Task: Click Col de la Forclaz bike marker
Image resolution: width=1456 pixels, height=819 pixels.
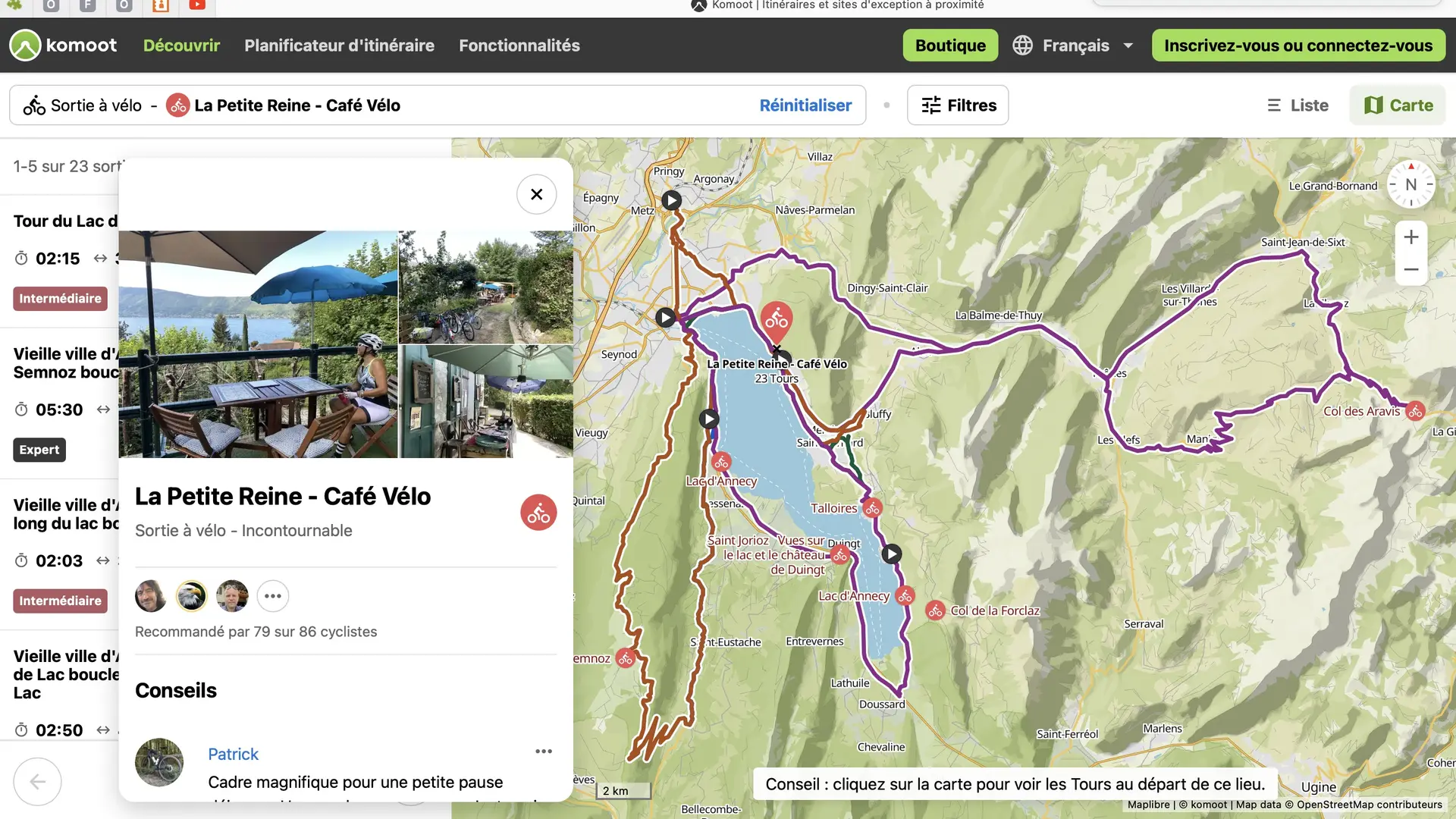Action: [935, 611]
